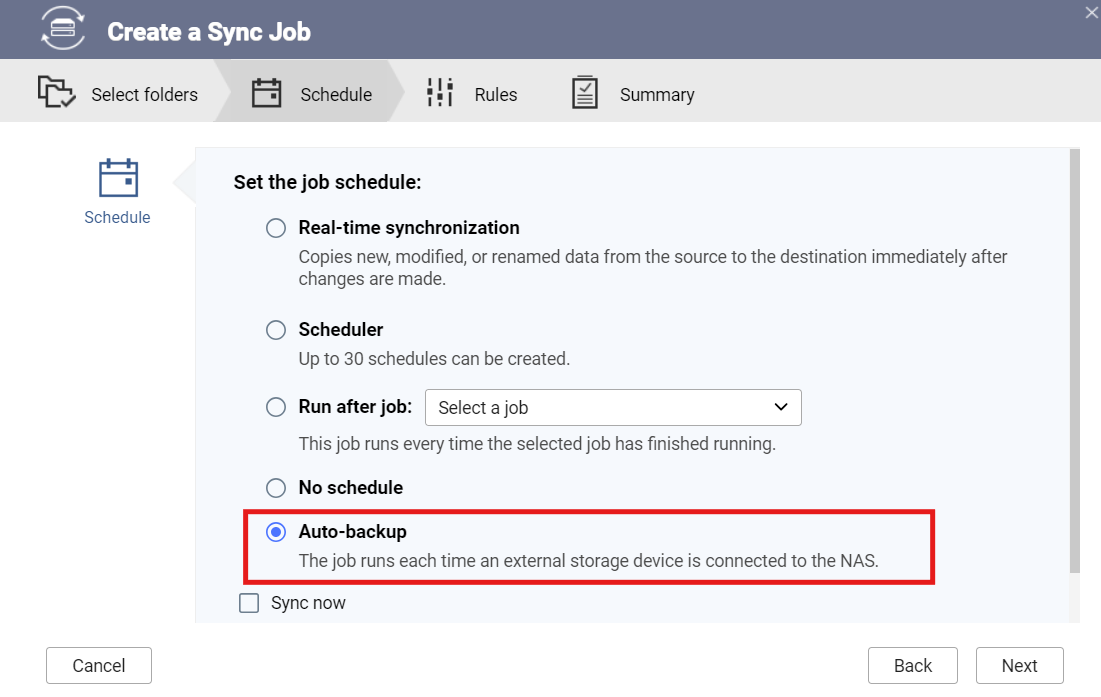Select Real-time synchronization radio button
This screenshot has width=1101, height=697.
point(276,228)
